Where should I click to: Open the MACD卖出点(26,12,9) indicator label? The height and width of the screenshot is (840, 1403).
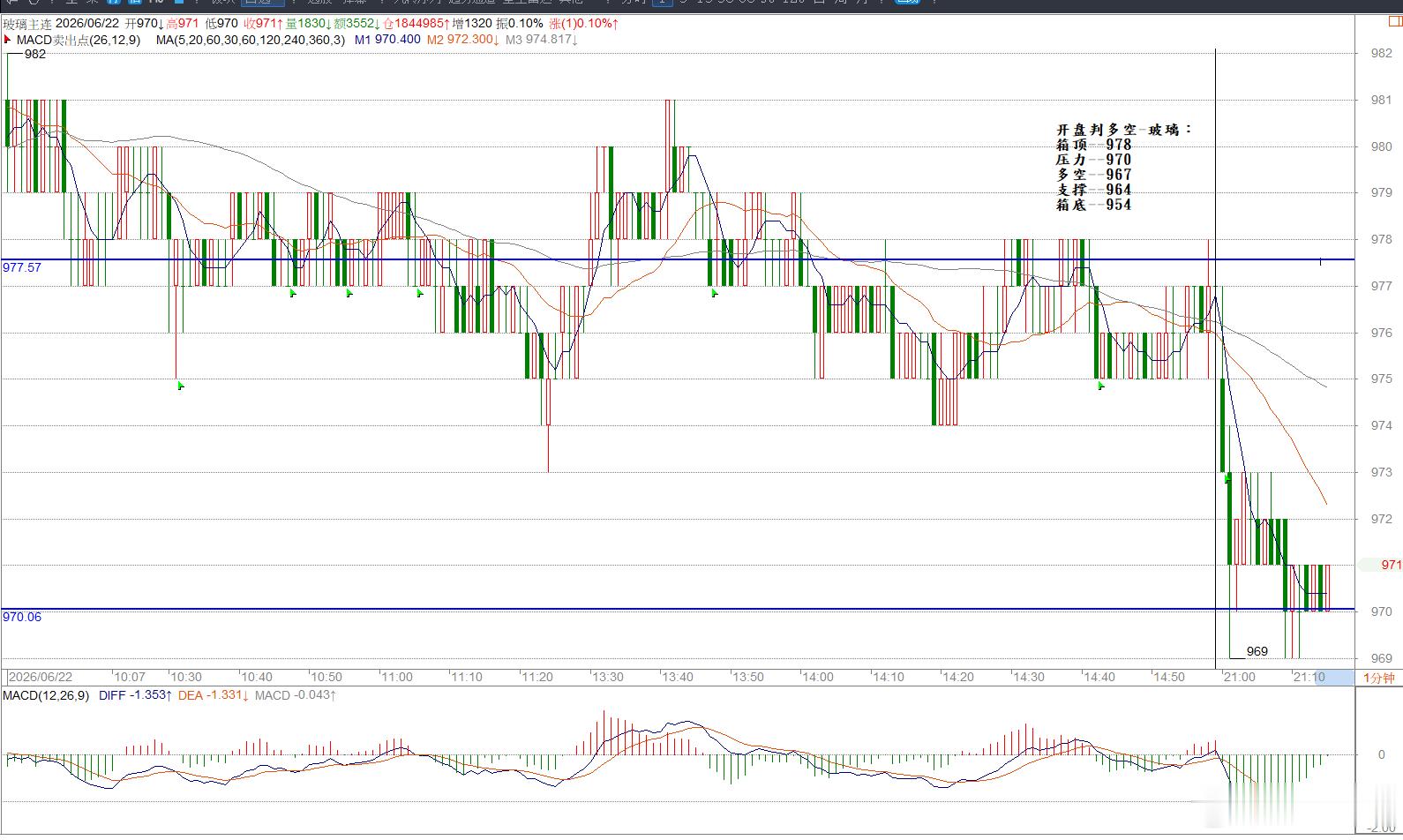pos(79,40)
